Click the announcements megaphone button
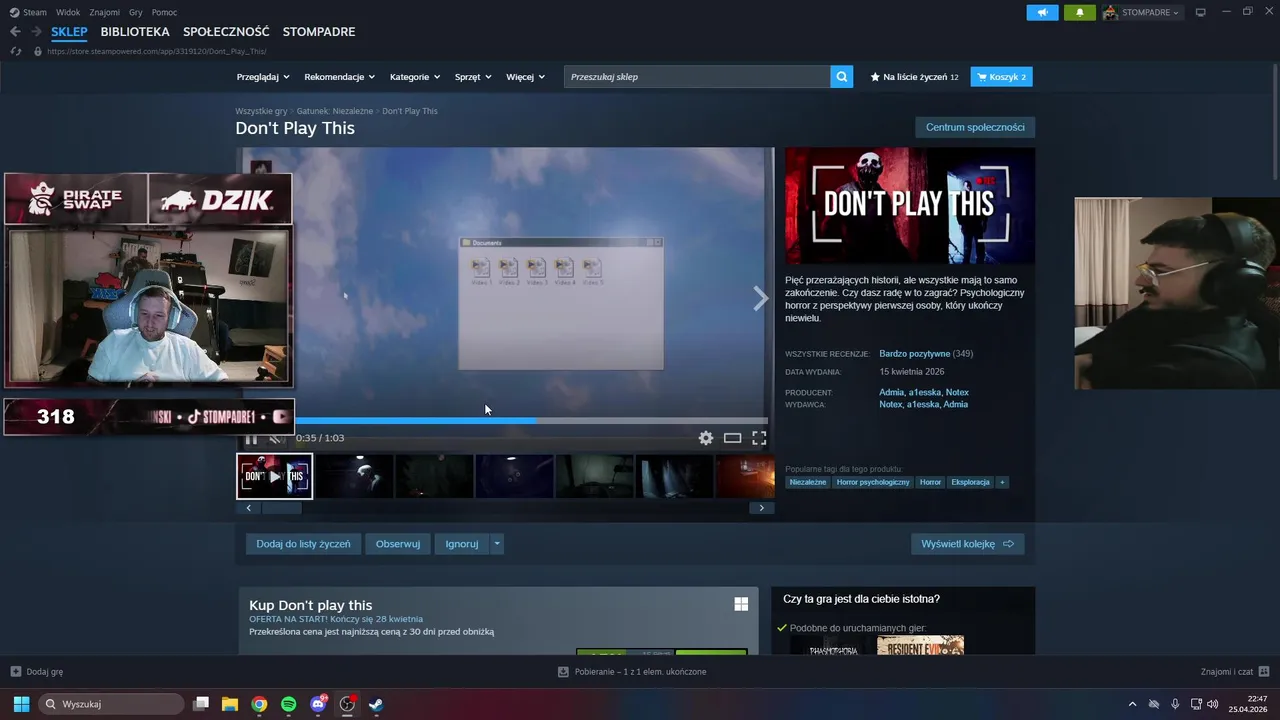 tap(1042, 12)
